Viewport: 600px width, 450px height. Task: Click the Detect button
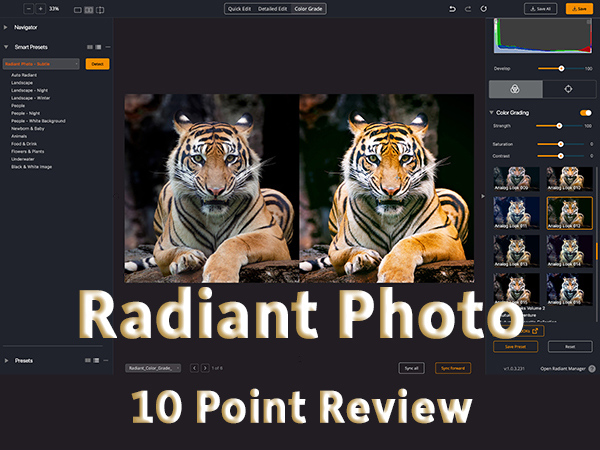pos(97,64)
